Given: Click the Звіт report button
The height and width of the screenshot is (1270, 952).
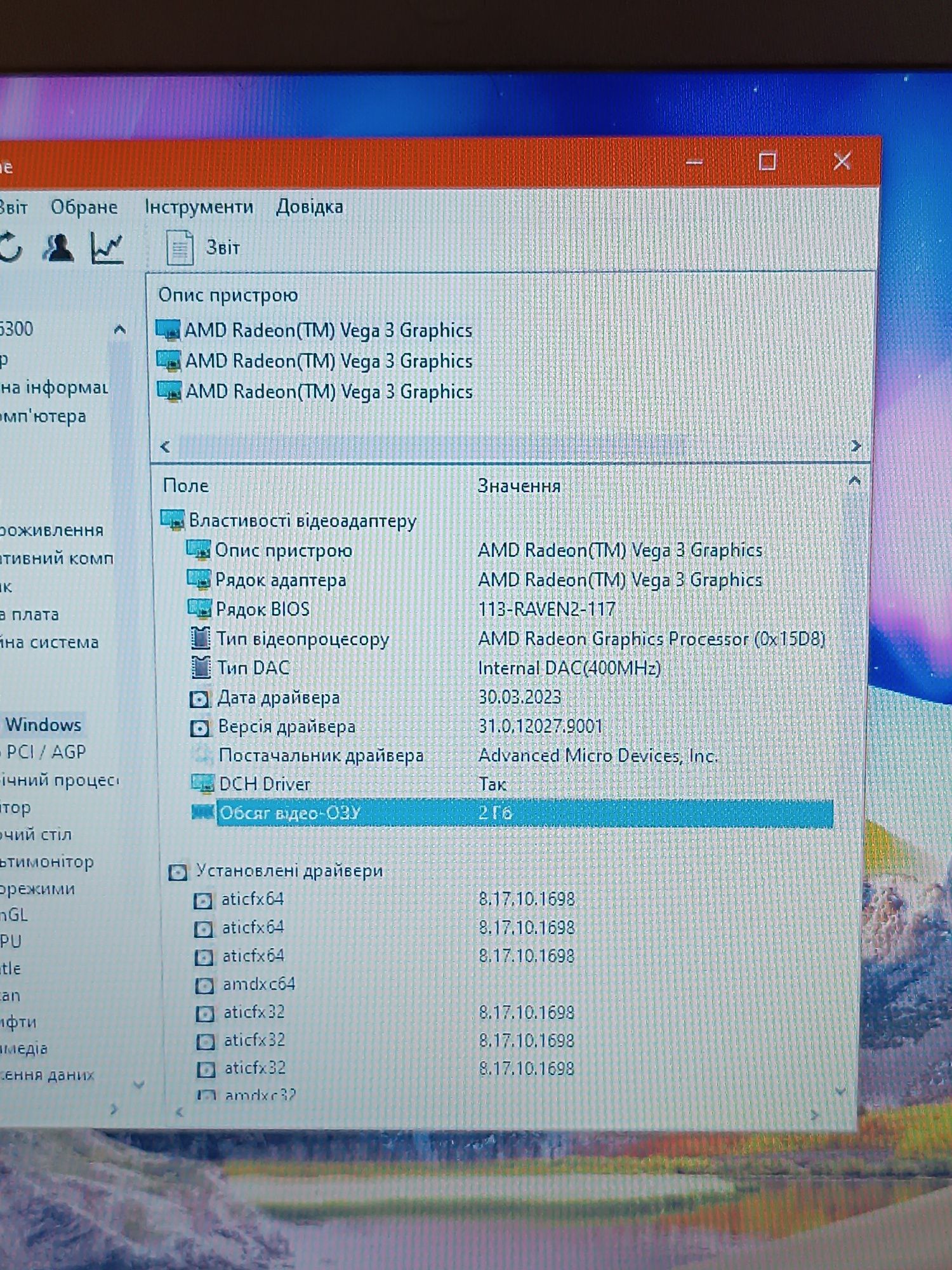Looking at the screenshot, I should coord(203,248).
